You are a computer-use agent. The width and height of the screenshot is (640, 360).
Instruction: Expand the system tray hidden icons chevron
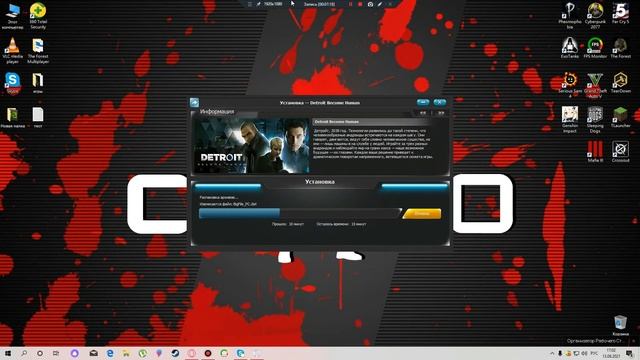click(x=552, y=353)
